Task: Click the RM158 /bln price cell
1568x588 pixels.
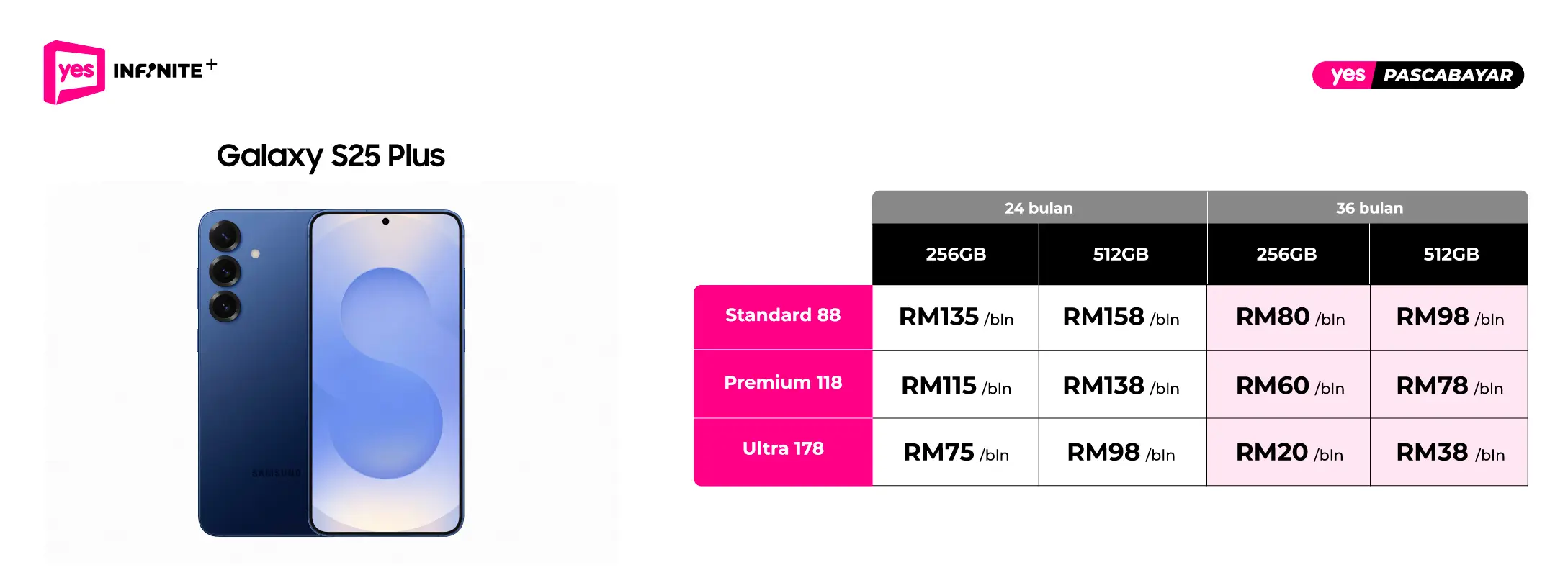Action: click(x=1121, y=317)
